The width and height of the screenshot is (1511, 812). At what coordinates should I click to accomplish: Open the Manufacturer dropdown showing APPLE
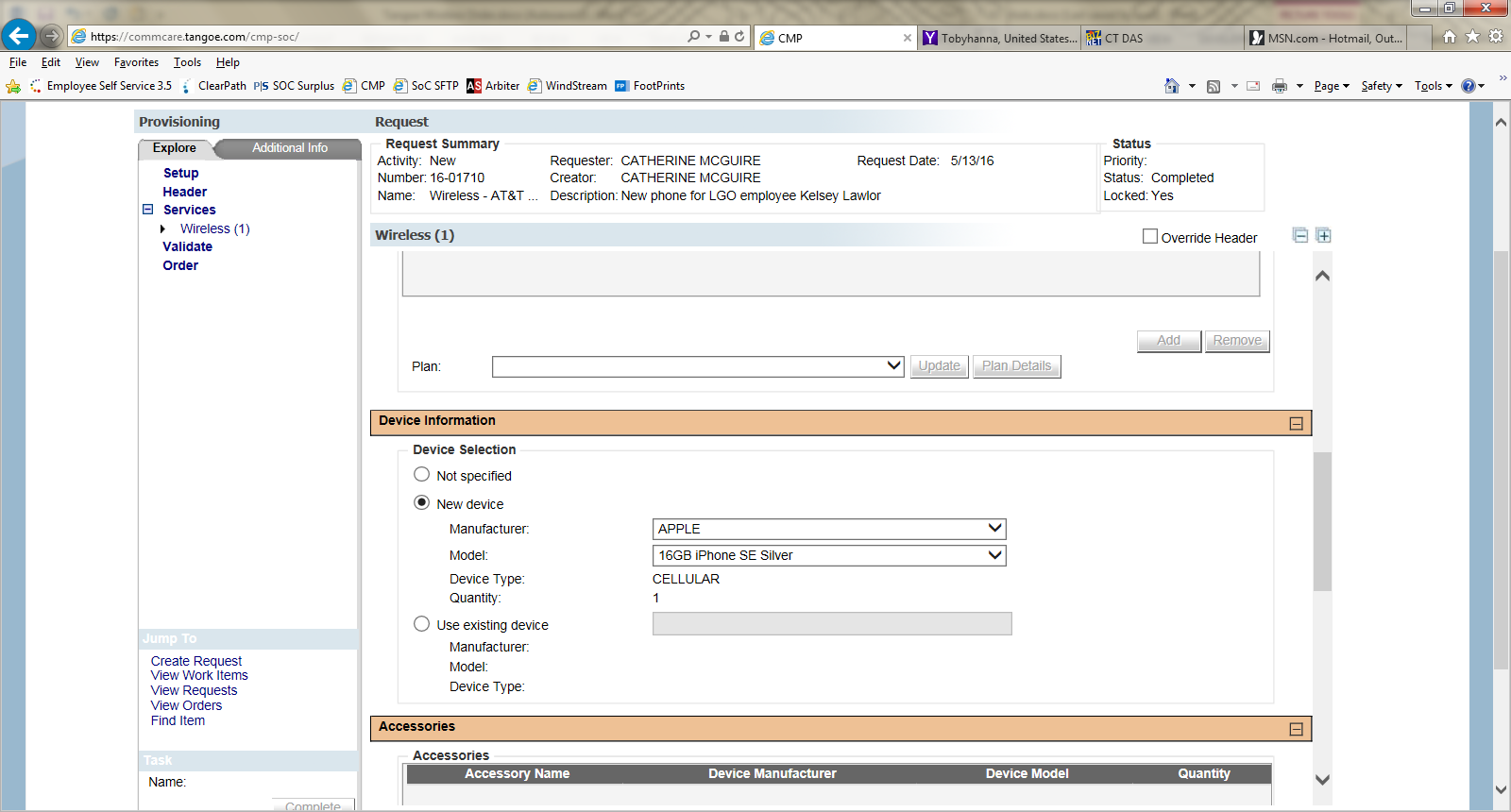click(828, 529)
